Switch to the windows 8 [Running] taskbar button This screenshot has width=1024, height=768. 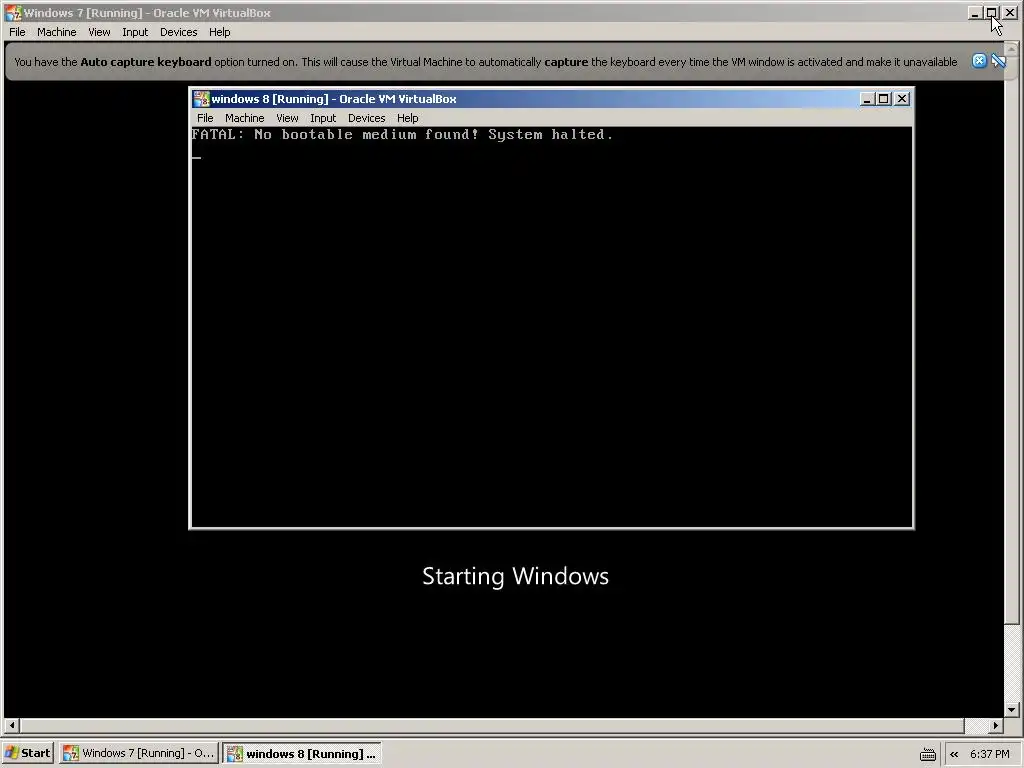tap(302, 753)
